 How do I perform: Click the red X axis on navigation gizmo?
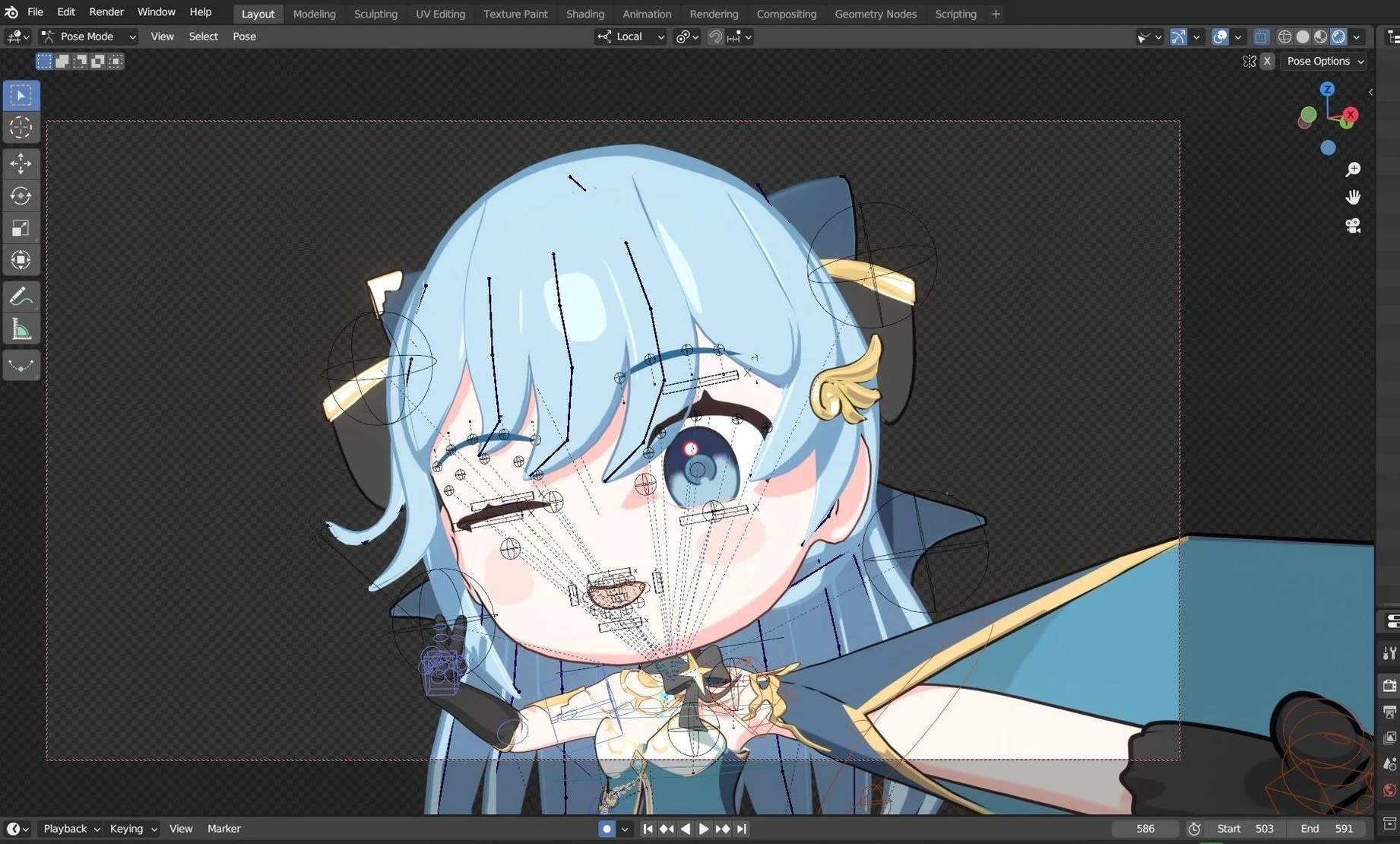(1351, 115)
